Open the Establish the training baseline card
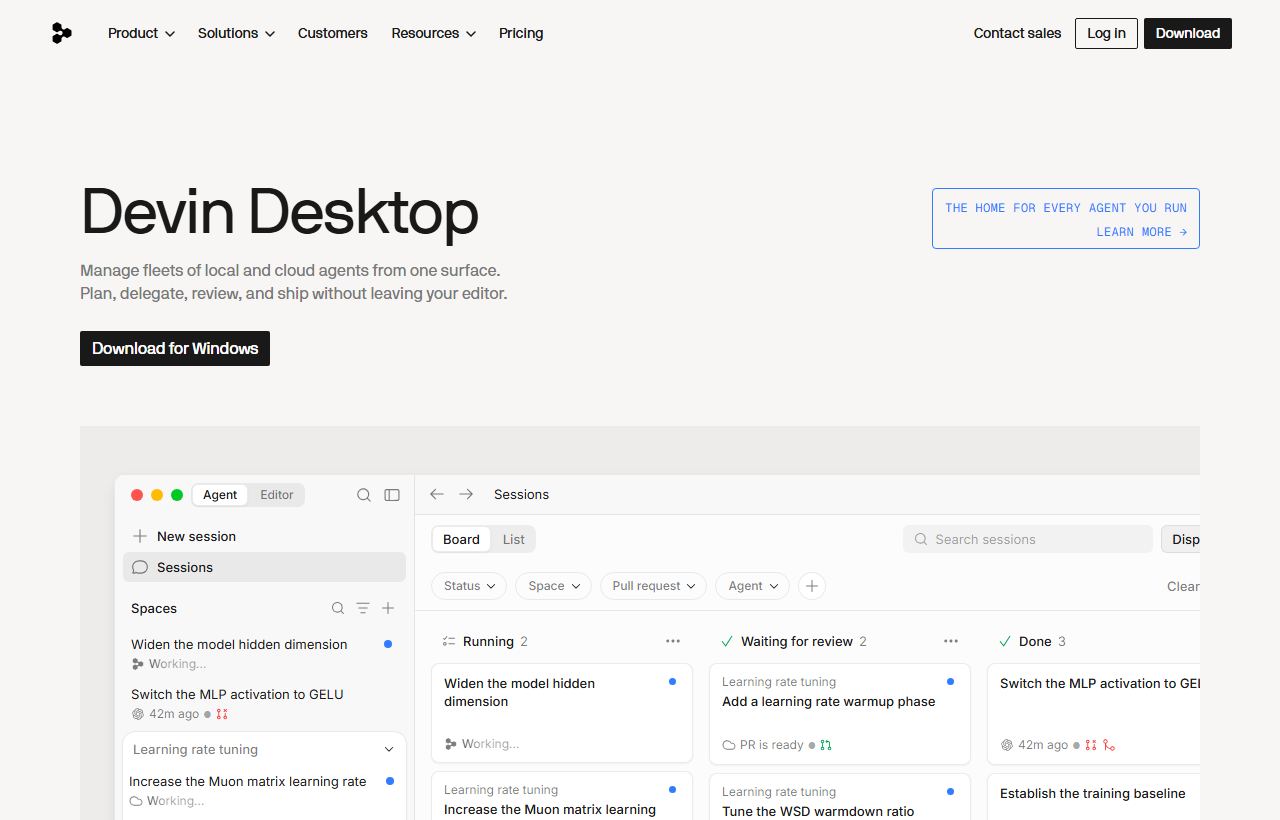1280x820 pixels. click(1093, 797)
